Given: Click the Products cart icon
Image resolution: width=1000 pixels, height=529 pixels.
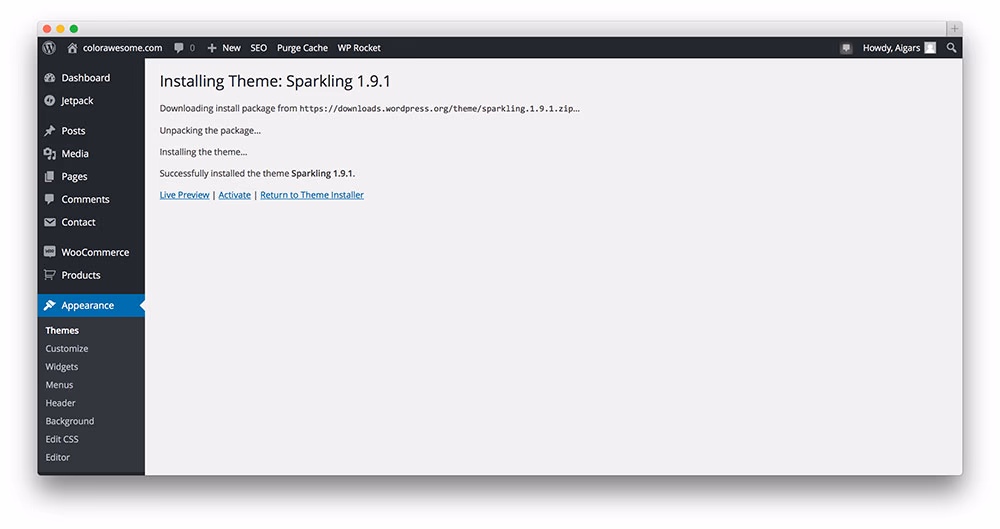Looking at the screenshot, I should [50, 275].
